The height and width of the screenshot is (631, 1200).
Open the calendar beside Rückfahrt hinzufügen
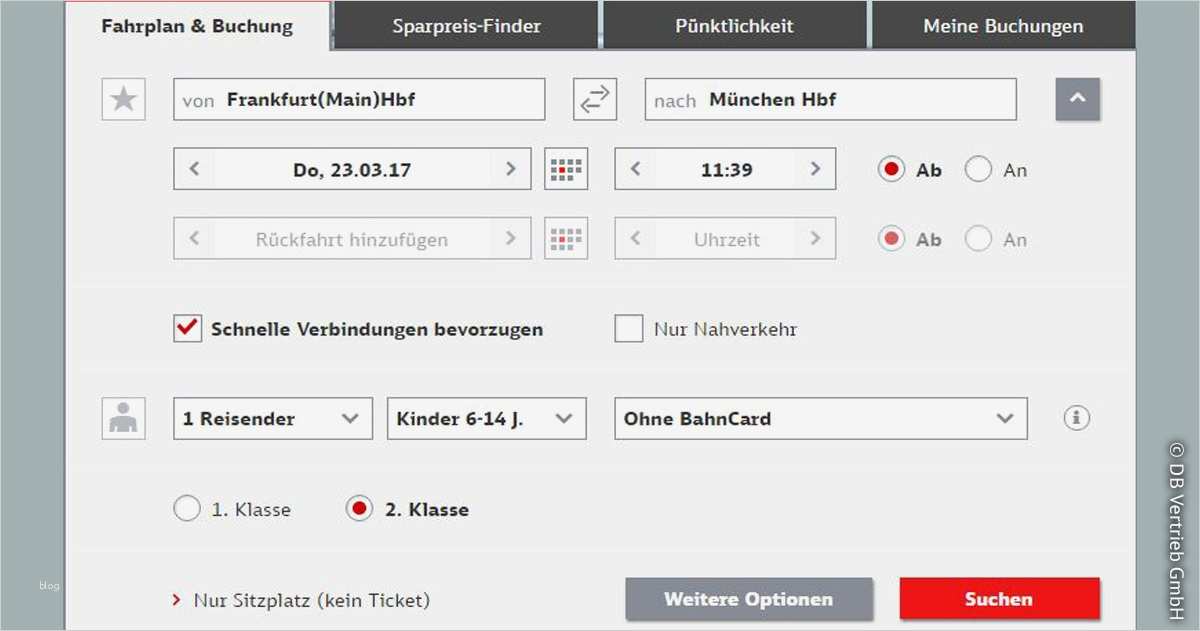coord(566,238)
